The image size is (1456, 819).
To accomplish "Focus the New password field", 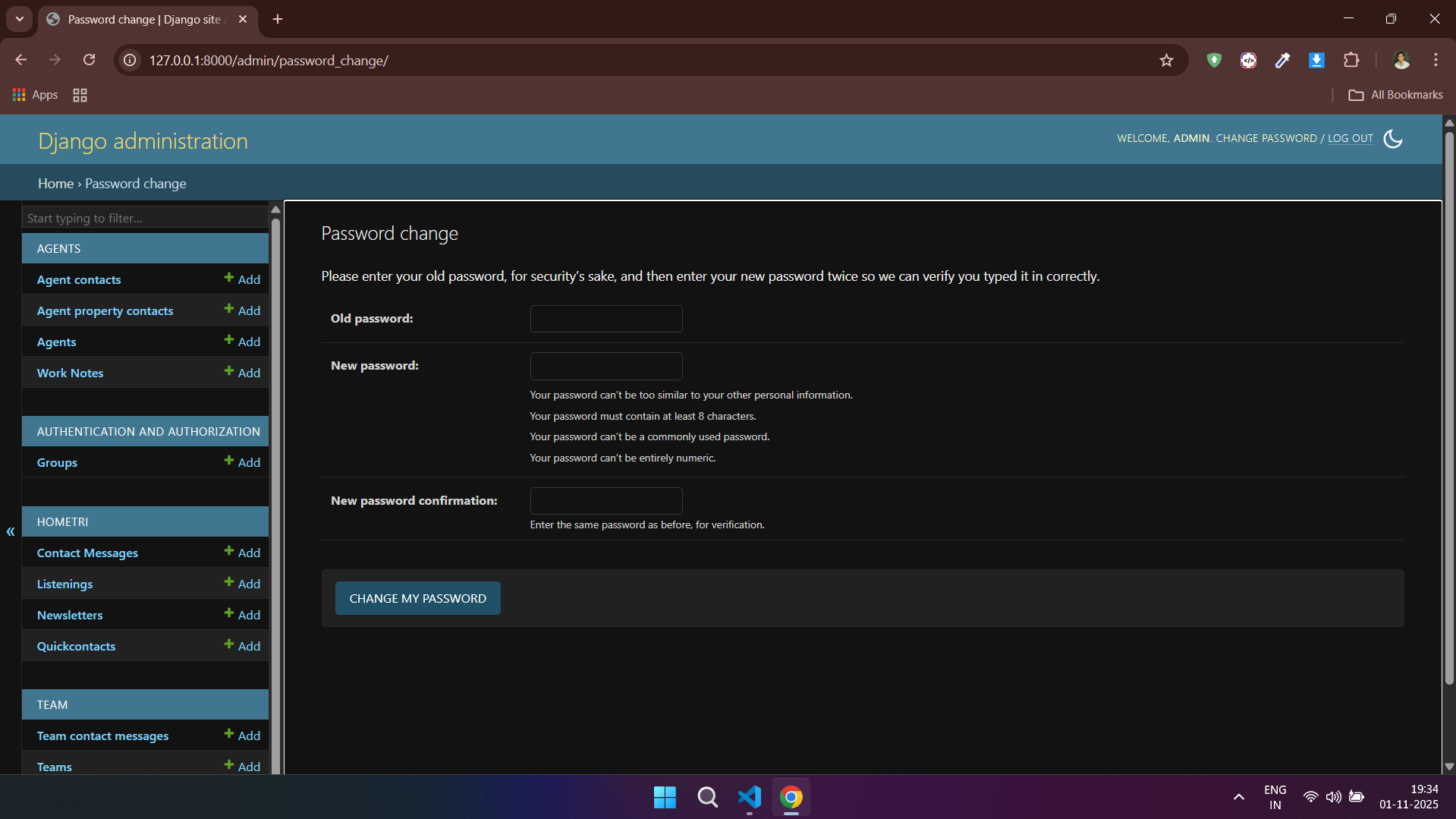I will coord(606,366).
